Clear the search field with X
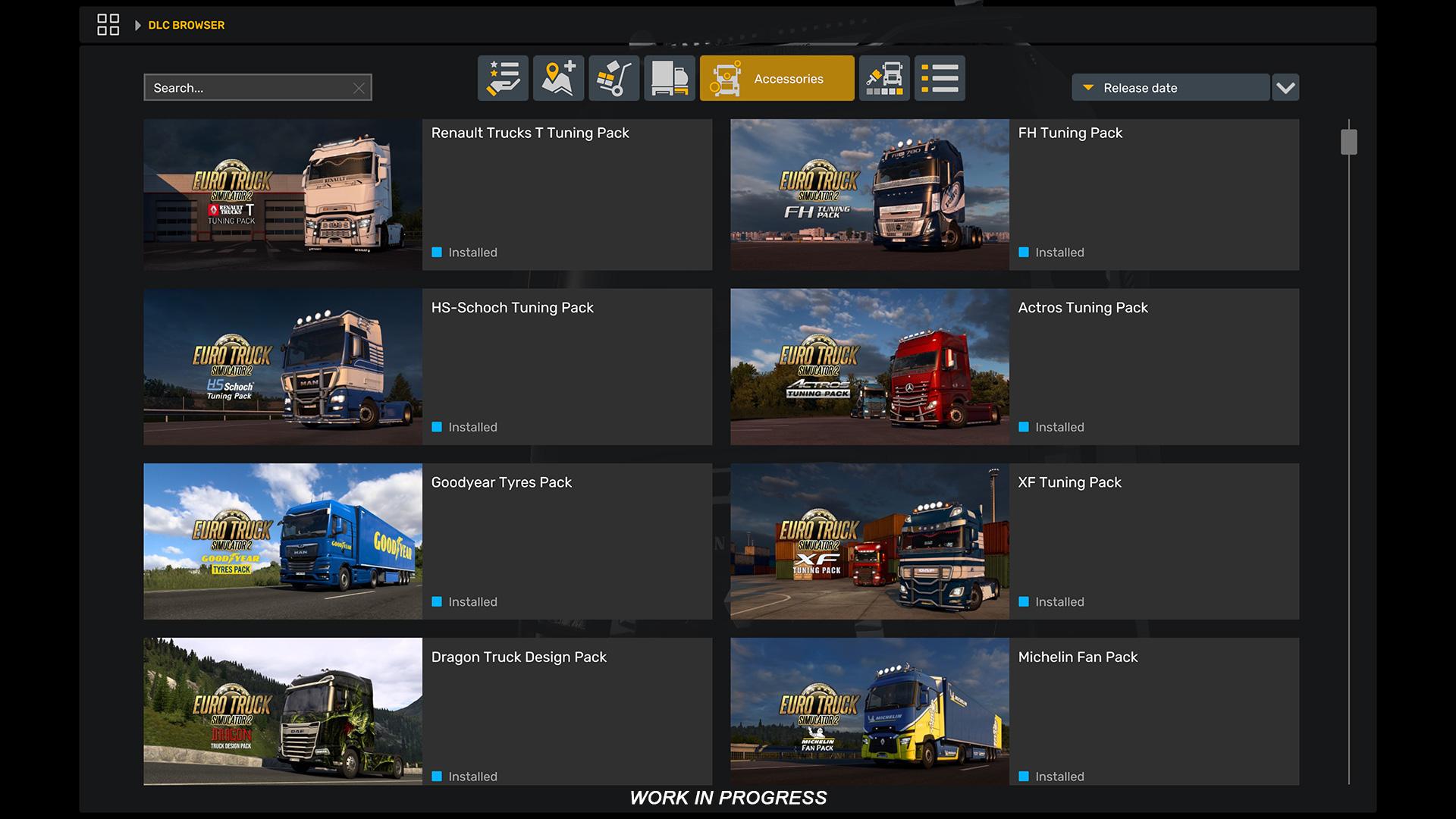Viewport: 1456px width, 819px height. [359, 88]
